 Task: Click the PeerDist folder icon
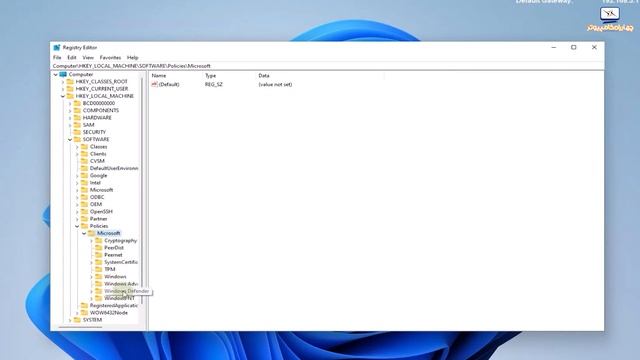99,248
